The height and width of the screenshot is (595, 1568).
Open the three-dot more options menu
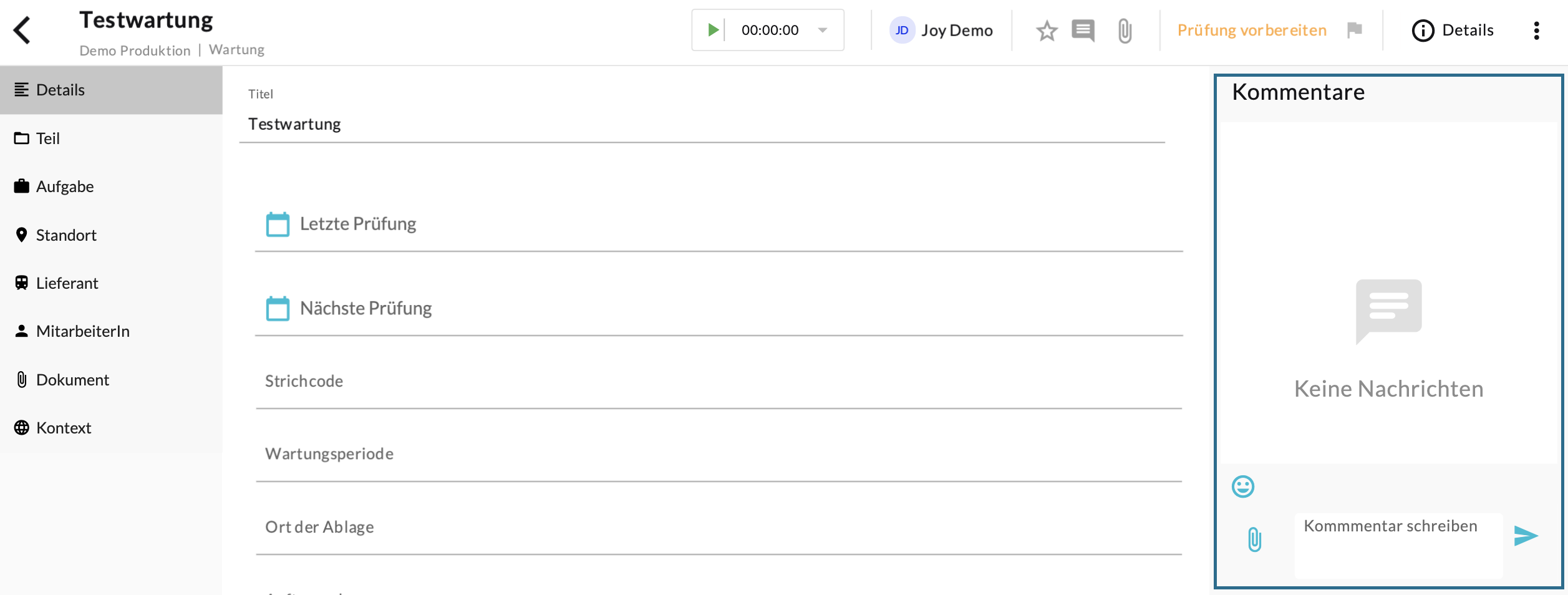1536,30
